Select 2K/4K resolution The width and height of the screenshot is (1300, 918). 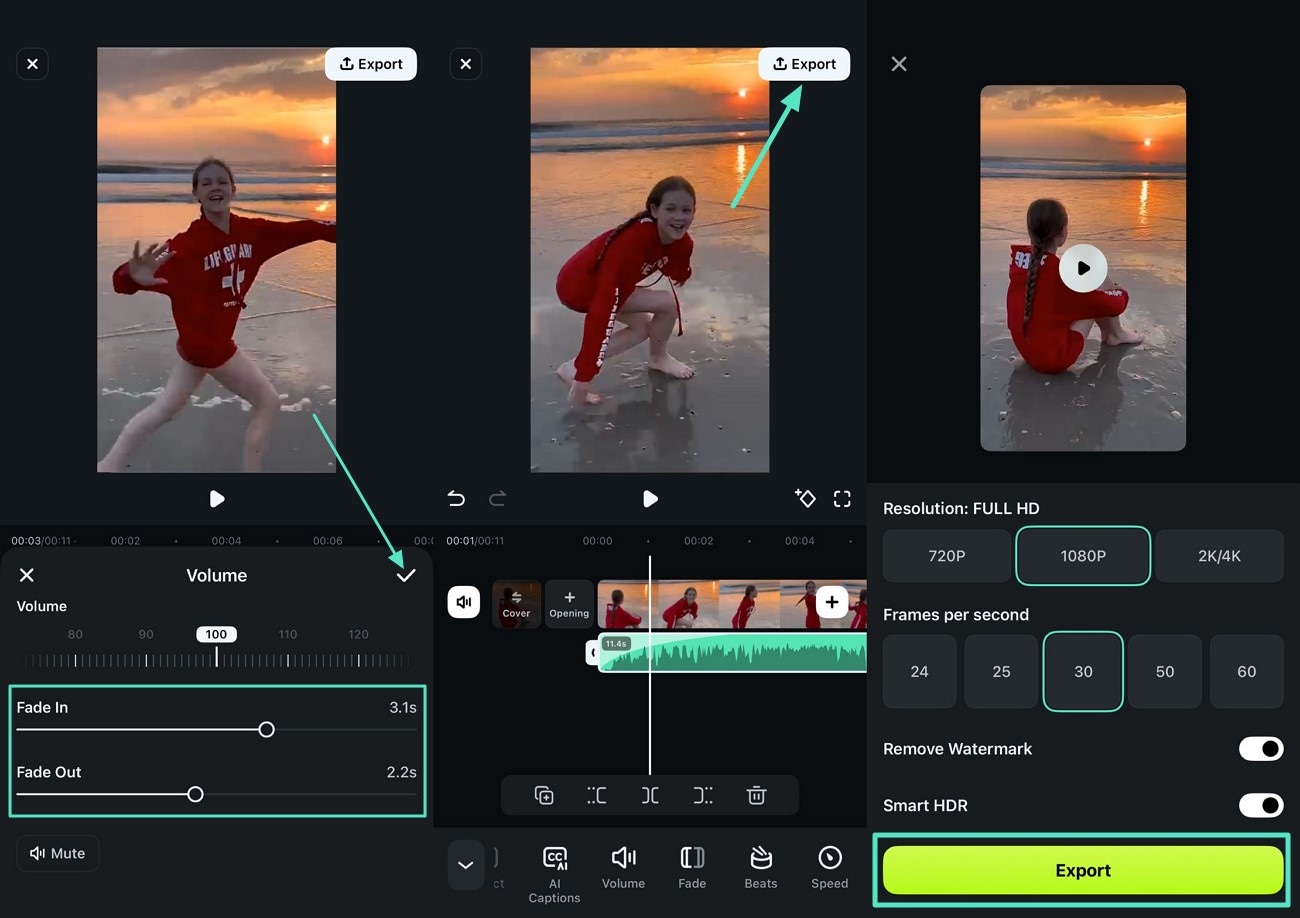(1219, 556)
